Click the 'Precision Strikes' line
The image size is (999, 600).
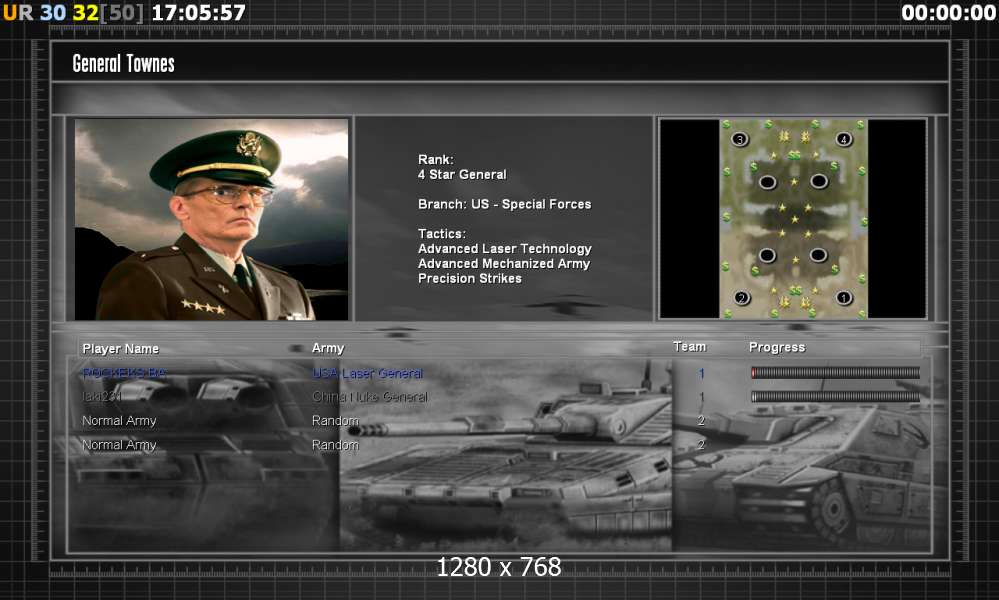pyautogui.click(x=470, y=278)
